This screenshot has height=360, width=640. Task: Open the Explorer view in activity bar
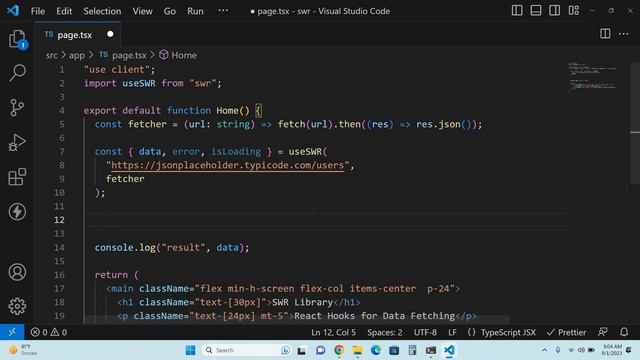[17, 39]
